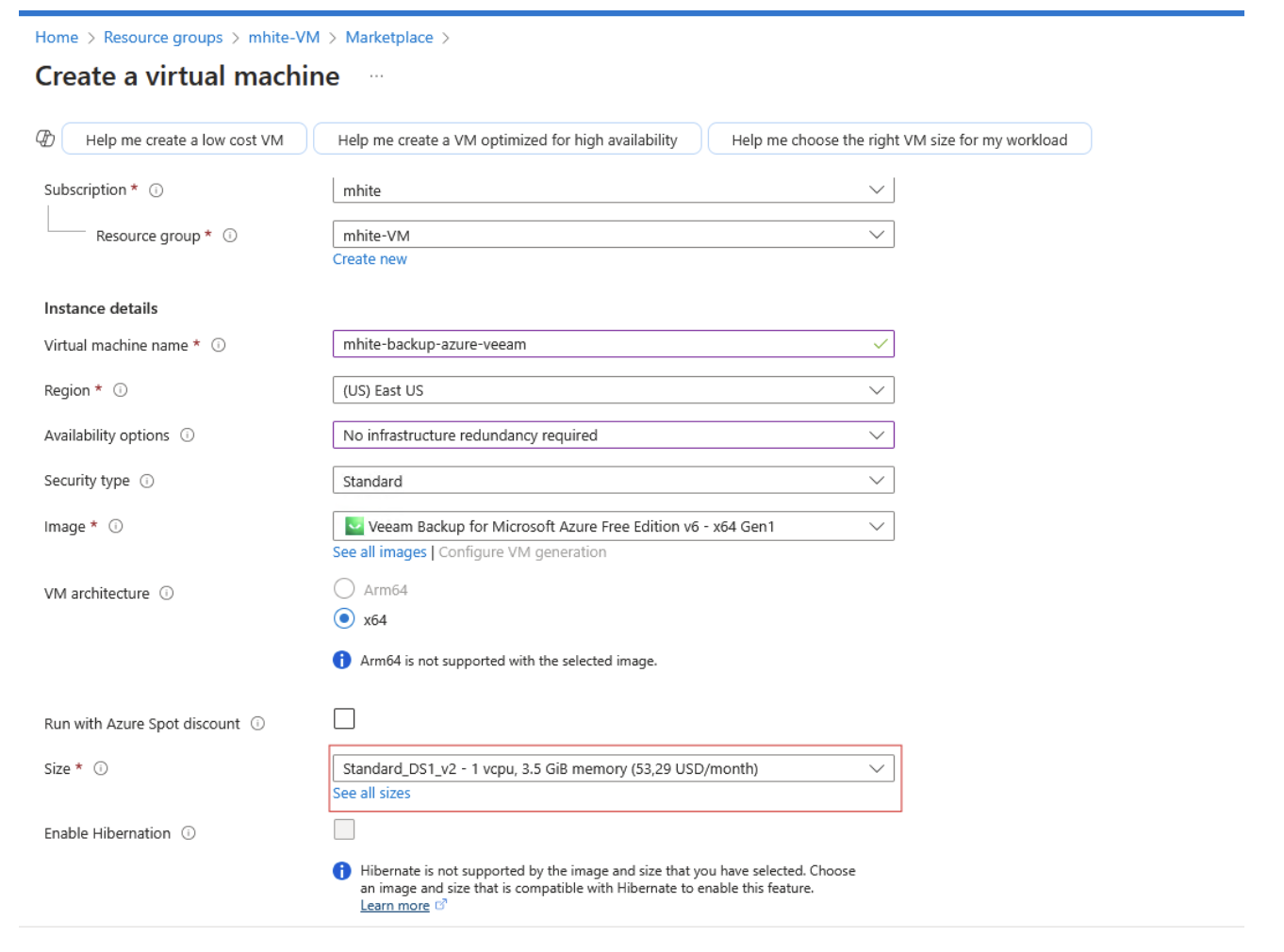The height and width of the screenshot is (952, 1284).
Task: Click the Copilot icon beside the suggestion buttons
Action: click(45, 139)
